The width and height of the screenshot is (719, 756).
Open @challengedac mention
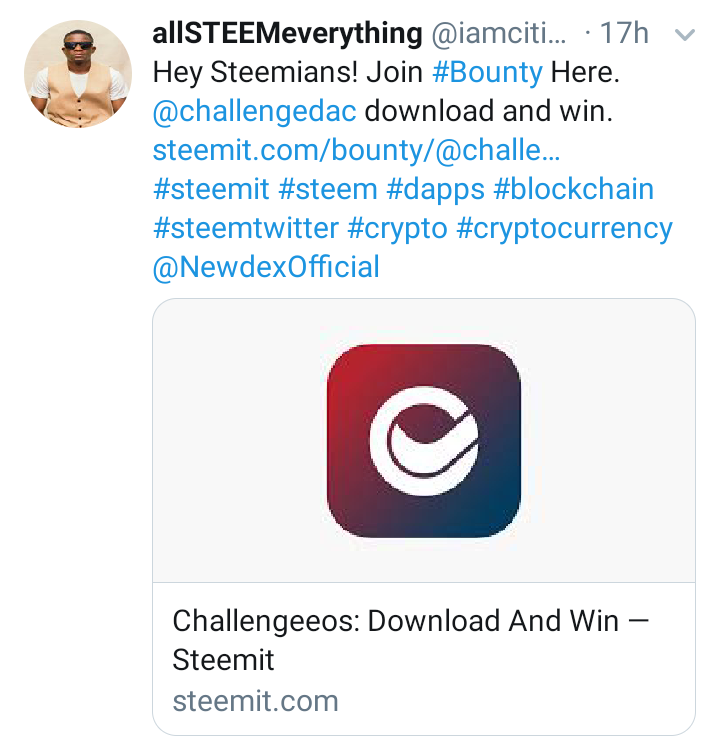255,111
